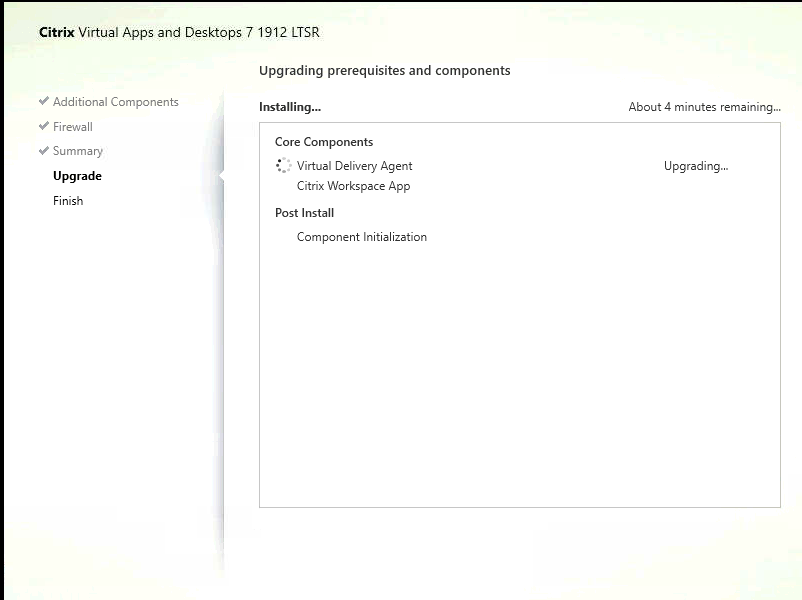Click the checkmark next to Firewall
The width and height of the screenshot is (802, 600).
point(43,125)
